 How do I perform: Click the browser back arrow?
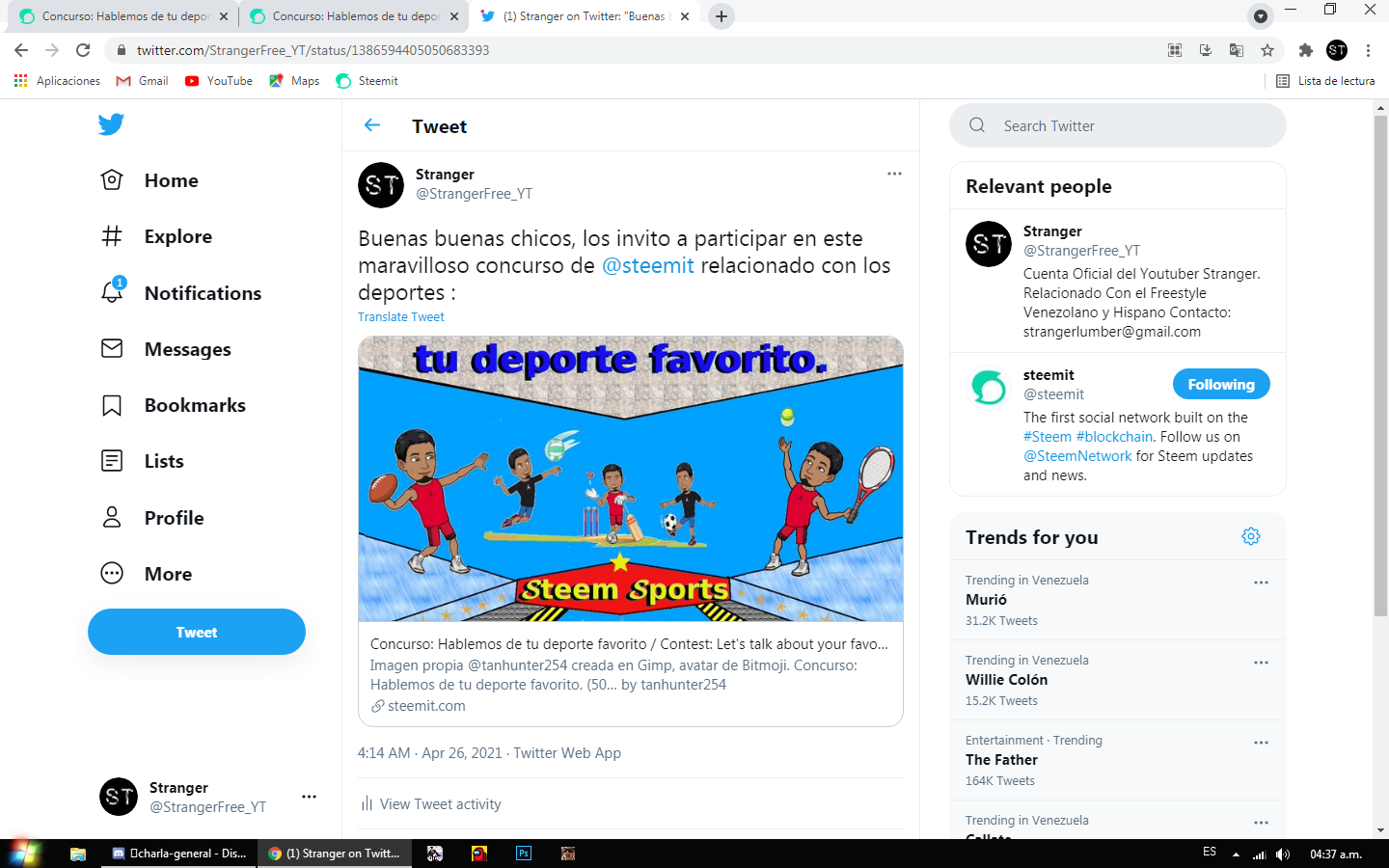point(21,50)
